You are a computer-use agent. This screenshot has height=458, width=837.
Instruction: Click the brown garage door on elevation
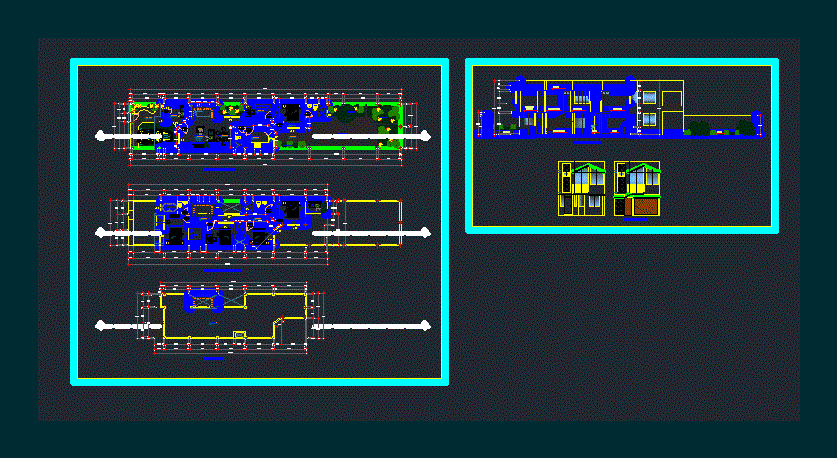[644, 206]
